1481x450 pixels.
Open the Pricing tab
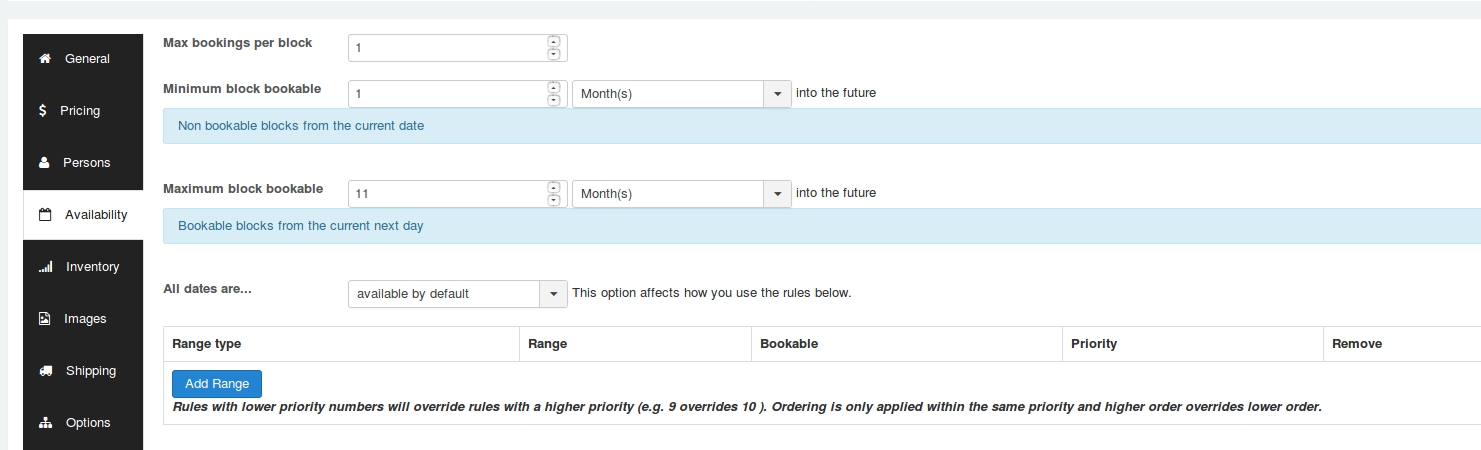[x=80, y=111]
